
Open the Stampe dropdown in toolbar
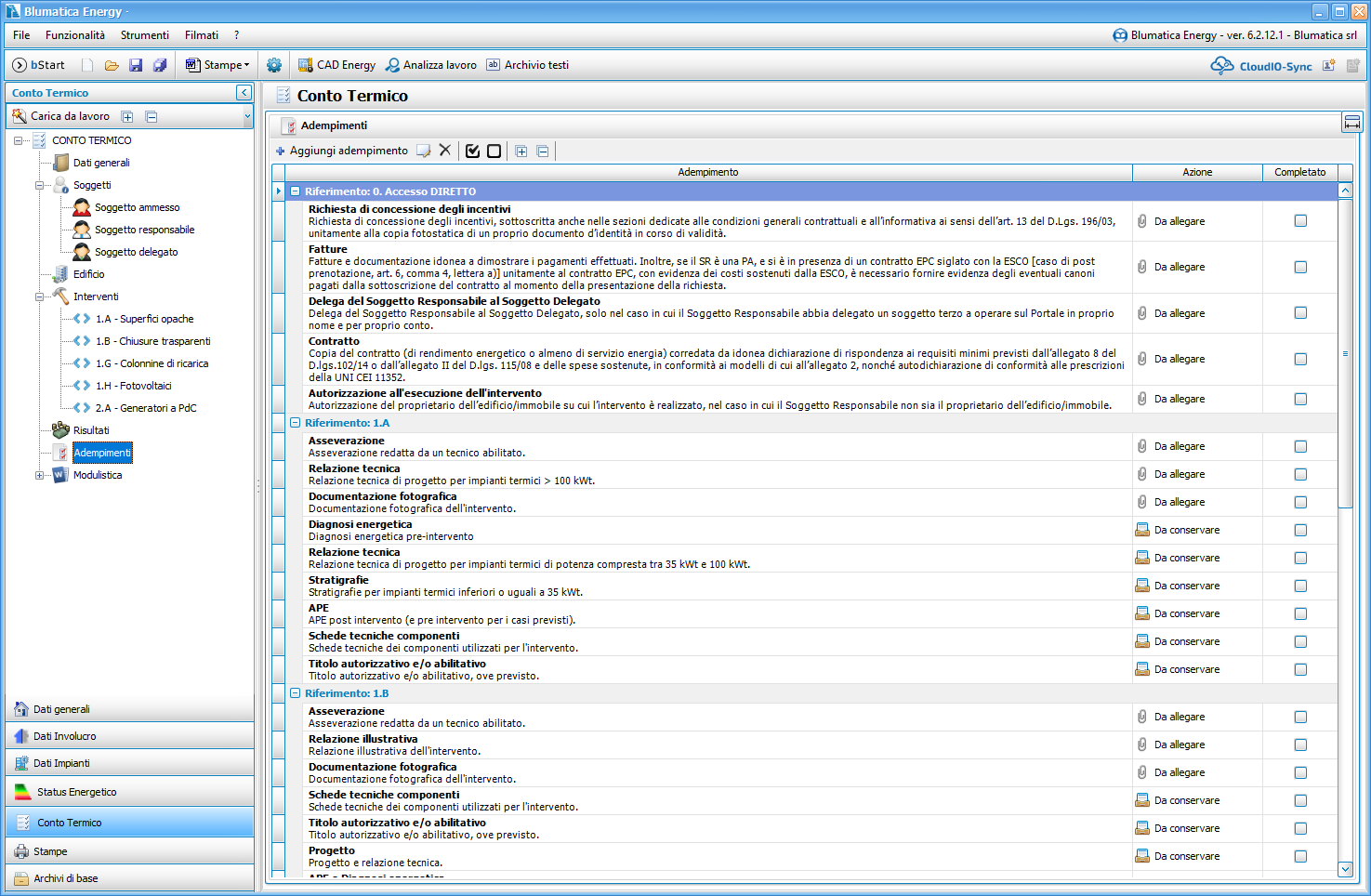click(x=219, y=65)
